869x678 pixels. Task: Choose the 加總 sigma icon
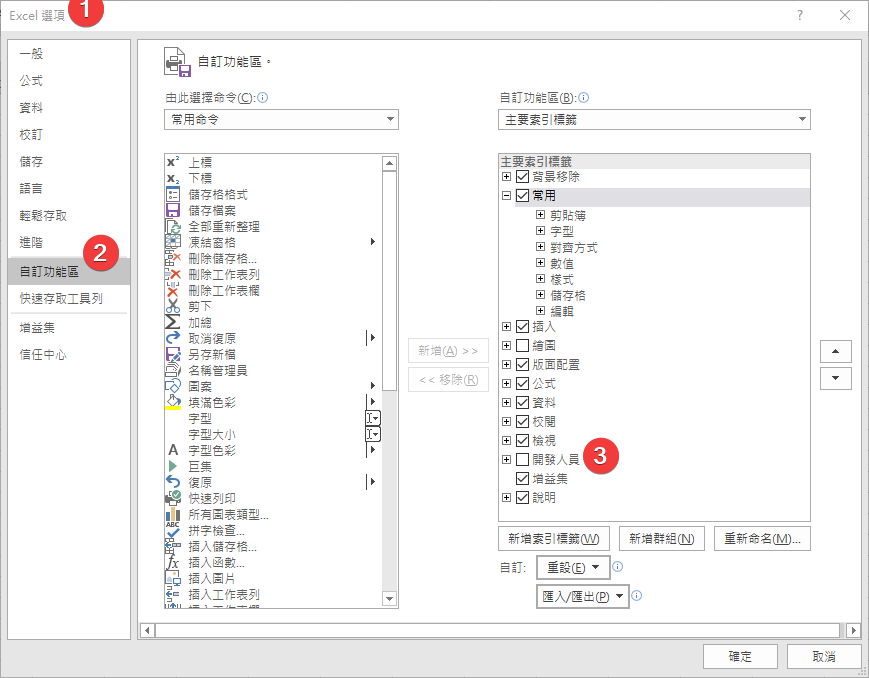pos(173,322)
